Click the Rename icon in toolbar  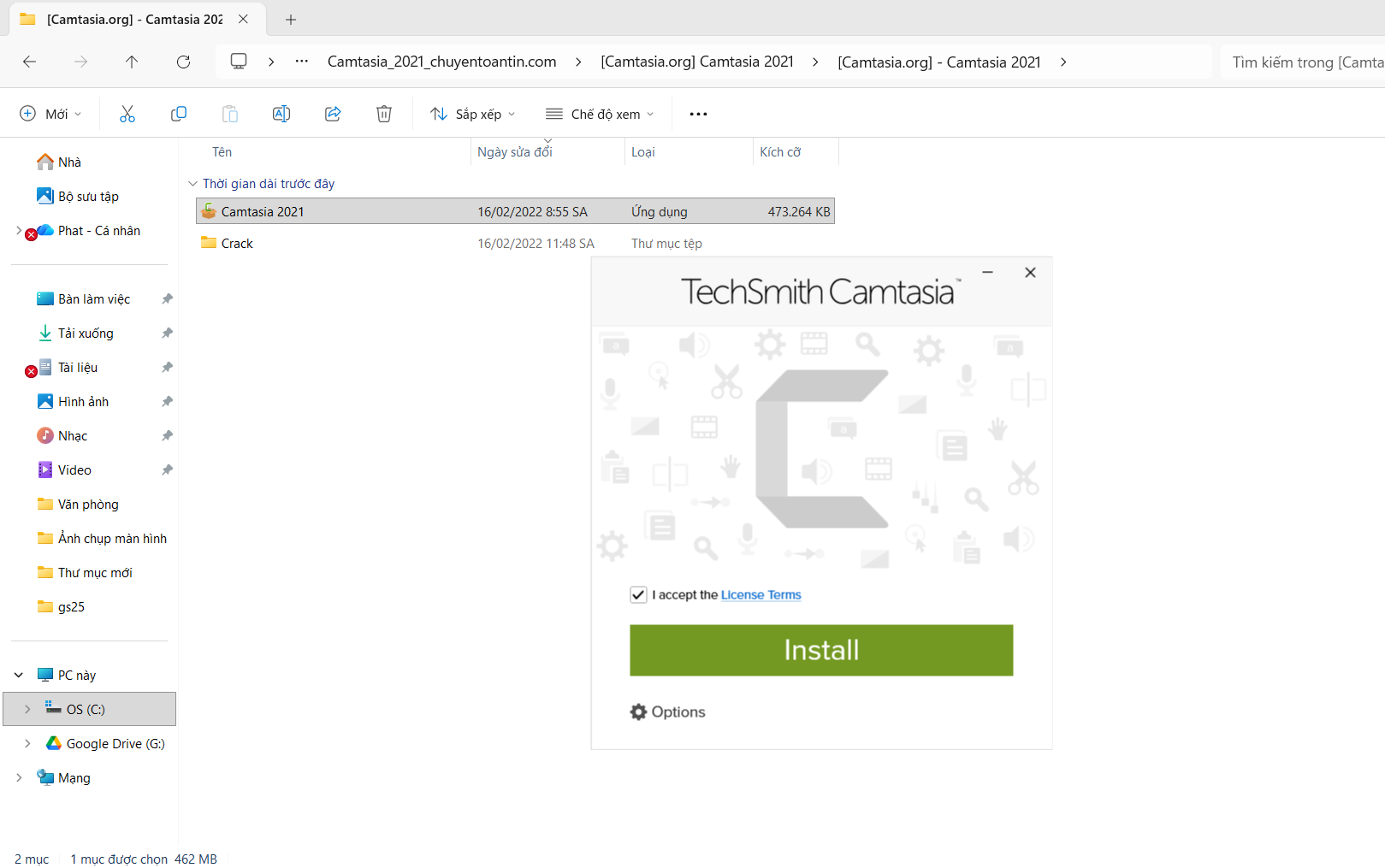[281, 114]
